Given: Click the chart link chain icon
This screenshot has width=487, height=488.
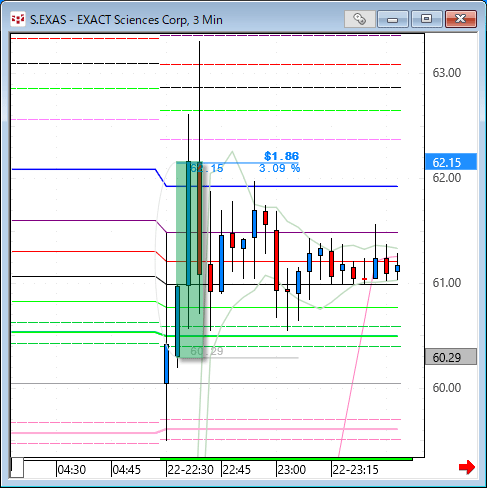Looking at the screenshot, I should click(360, 19).
